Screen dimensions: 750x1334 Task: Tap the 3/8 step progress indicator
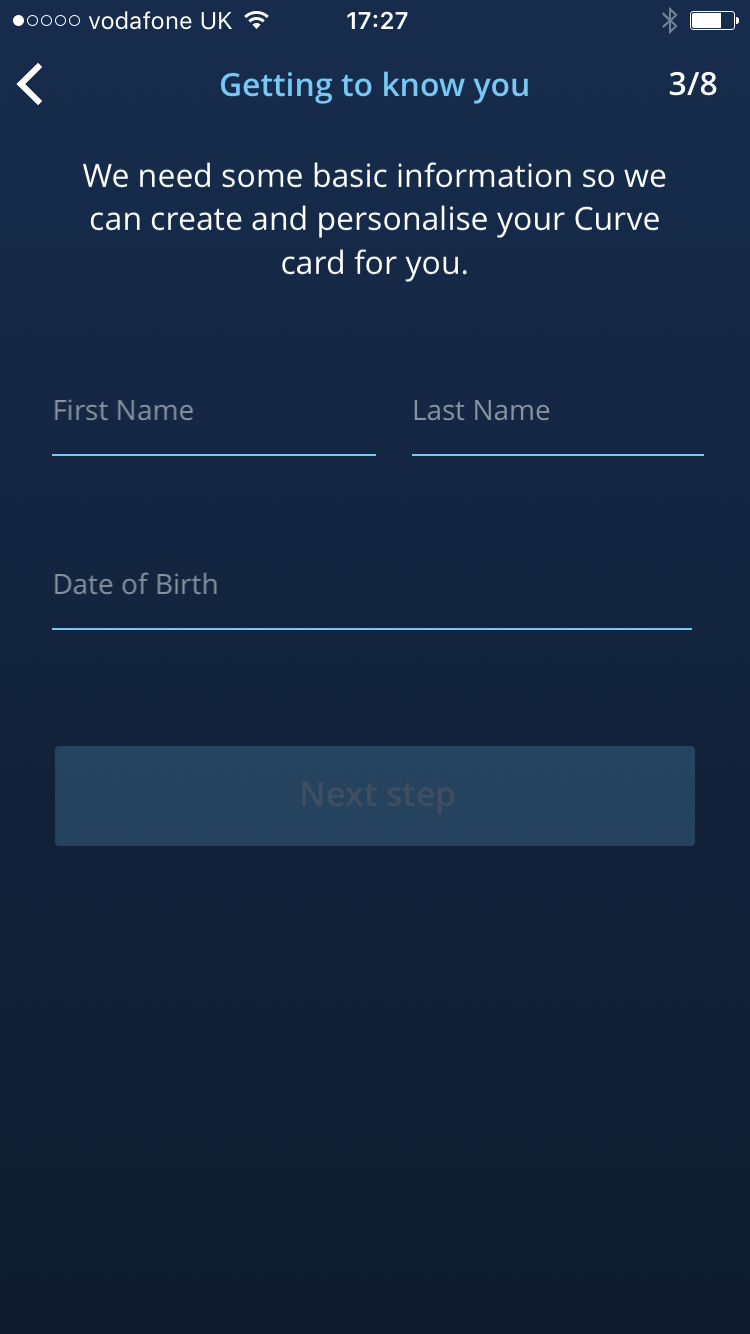pos(692,84)
